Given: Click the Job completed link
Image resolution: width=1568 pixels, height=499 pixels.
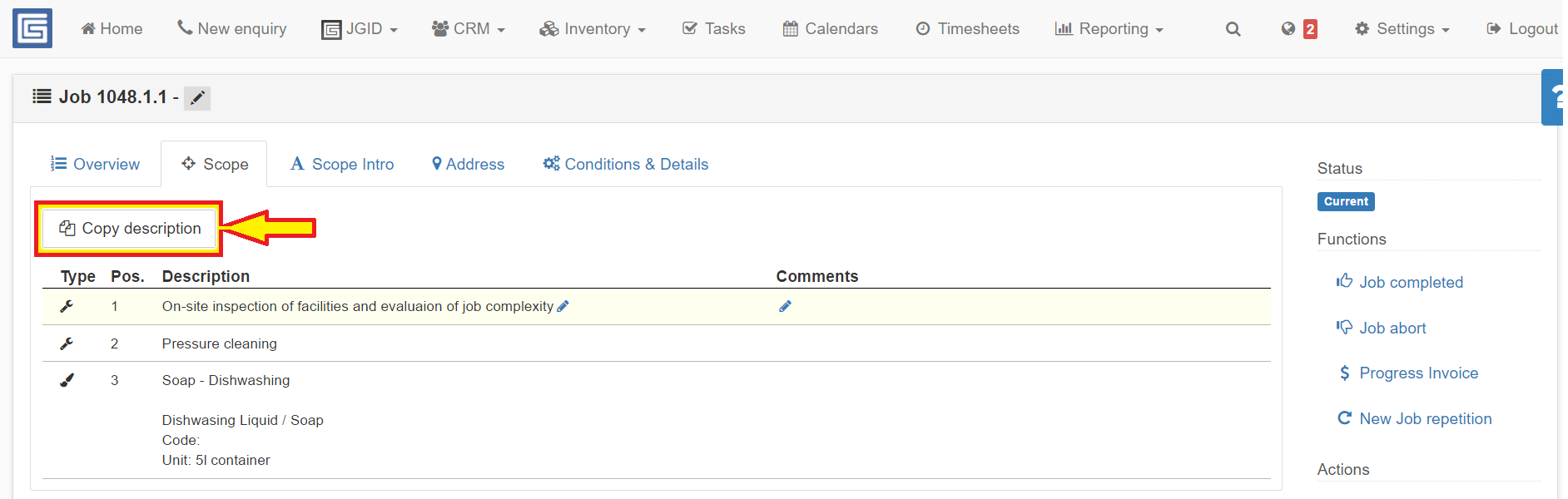Looking at the screenshot, I should (x=1399, y=282).
